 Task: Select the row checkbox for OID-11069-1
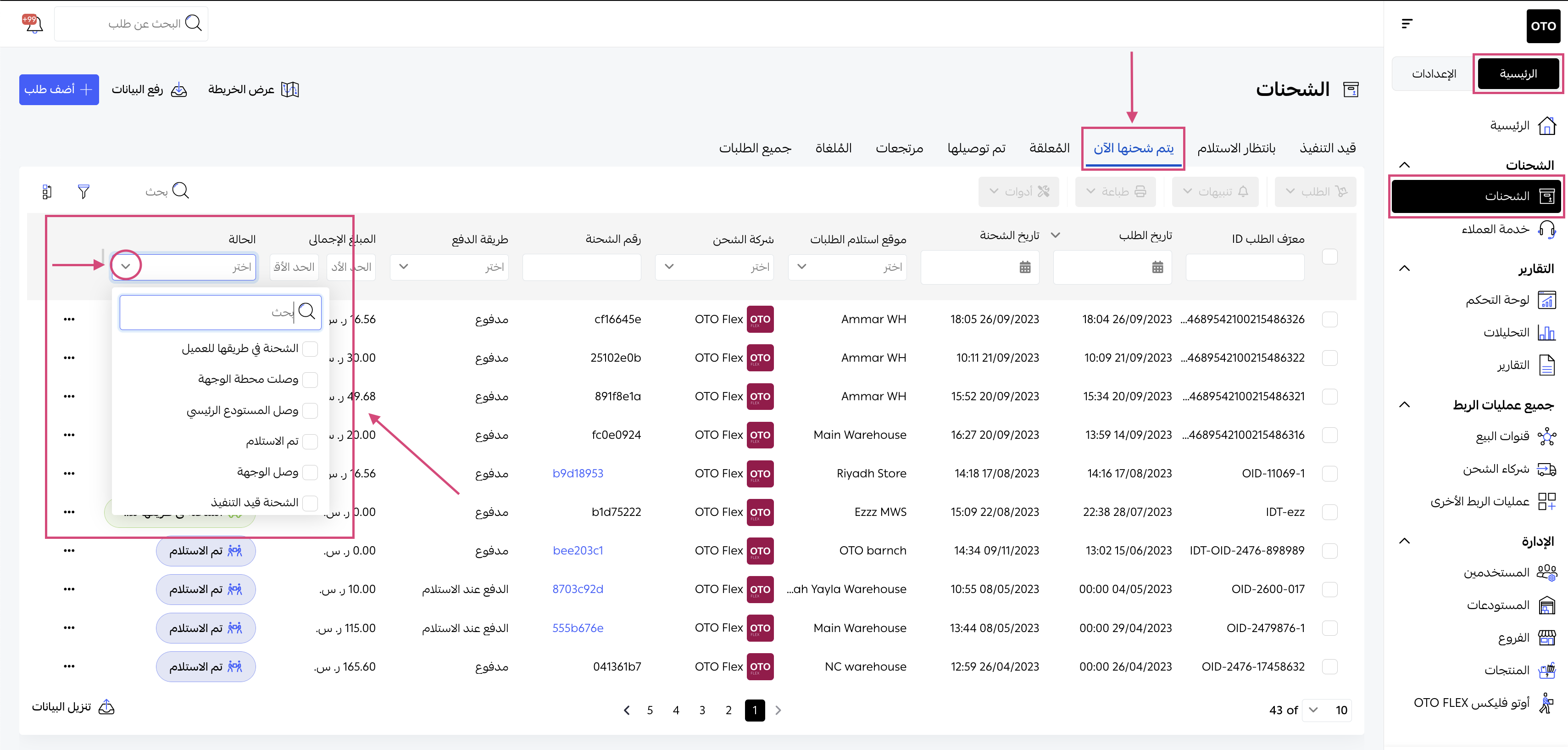coord(1329,473)
